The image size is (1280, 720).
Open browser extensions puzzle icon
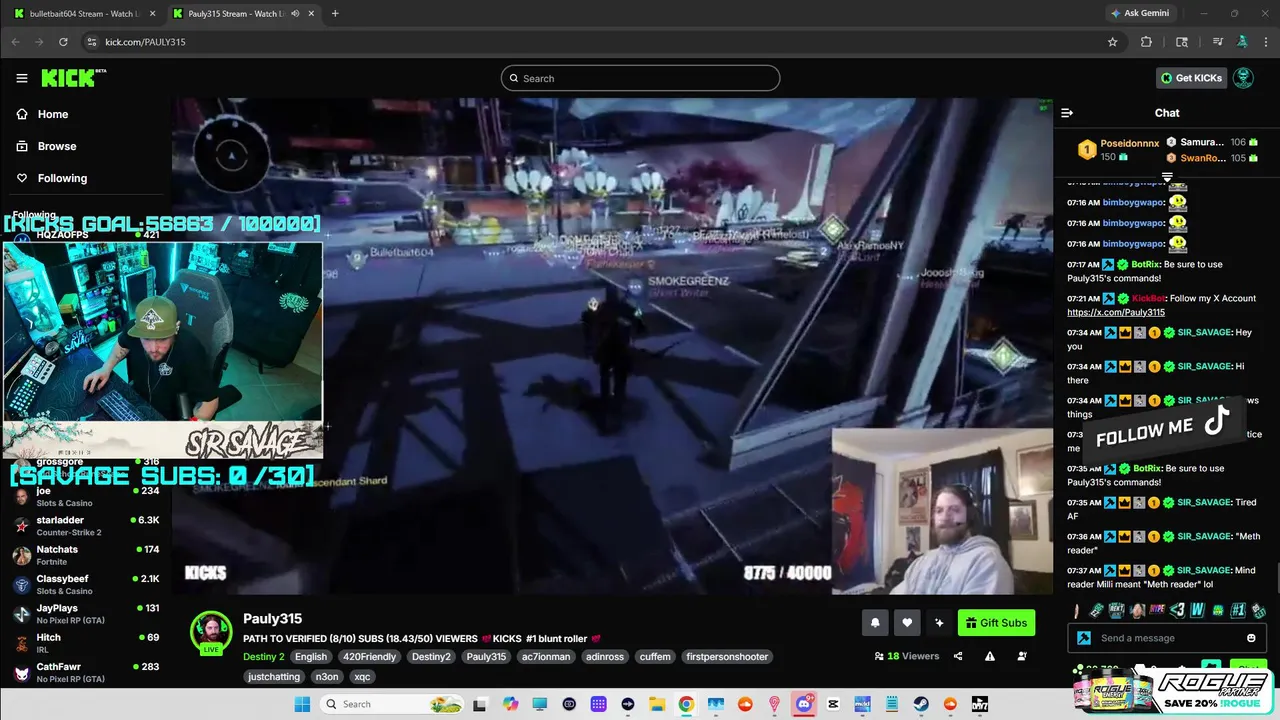(1146, 42)
